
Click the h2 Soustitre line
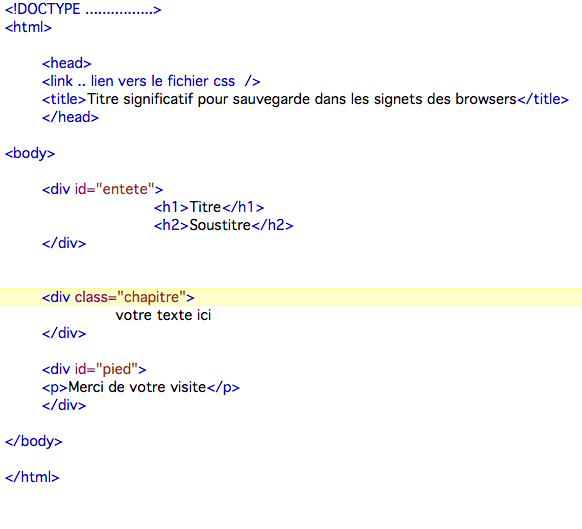click(223, 225)
